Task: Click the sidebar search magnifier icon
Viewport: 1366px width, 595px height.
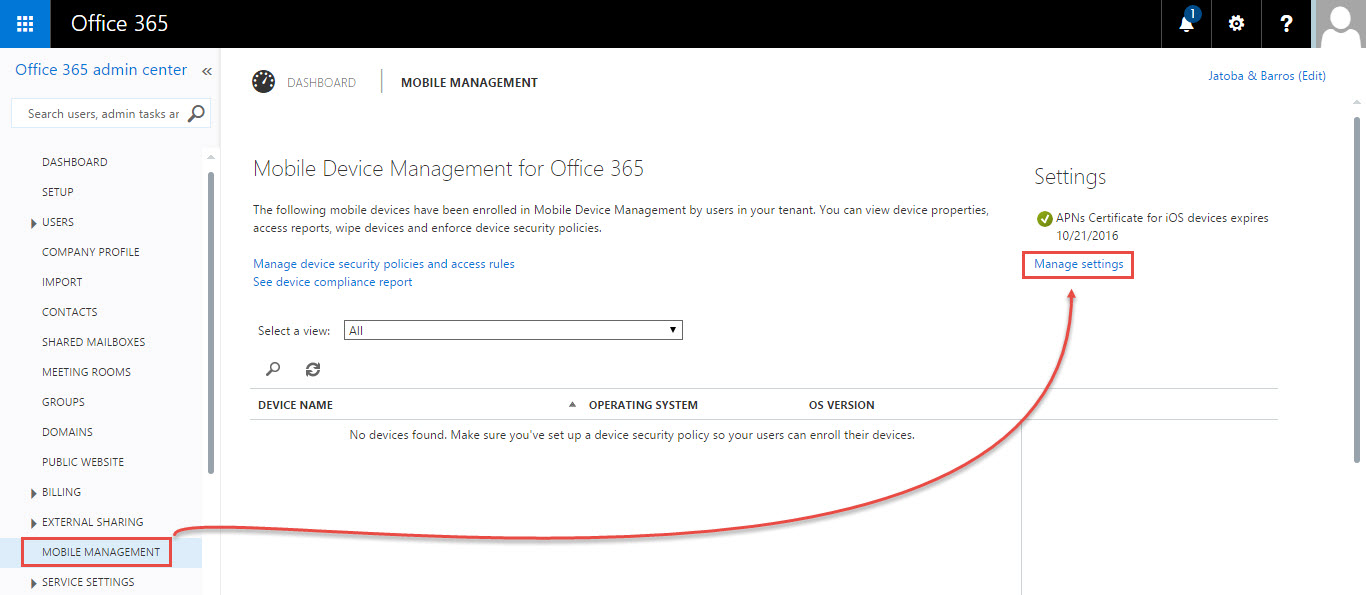Action: (196, 113)
